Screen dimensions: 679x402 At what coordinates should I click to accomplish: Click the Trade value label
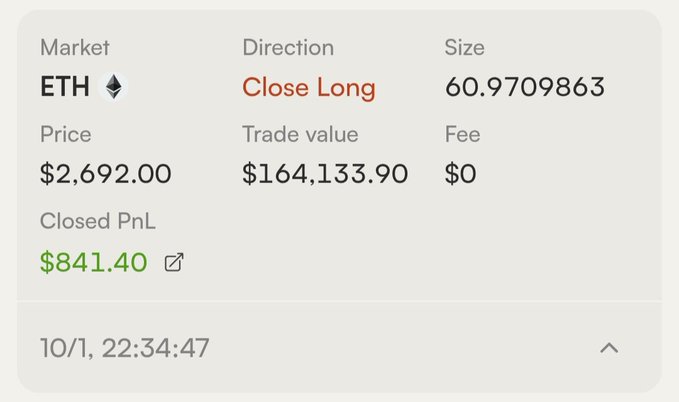pyautogui.click(x=300, y=134)
